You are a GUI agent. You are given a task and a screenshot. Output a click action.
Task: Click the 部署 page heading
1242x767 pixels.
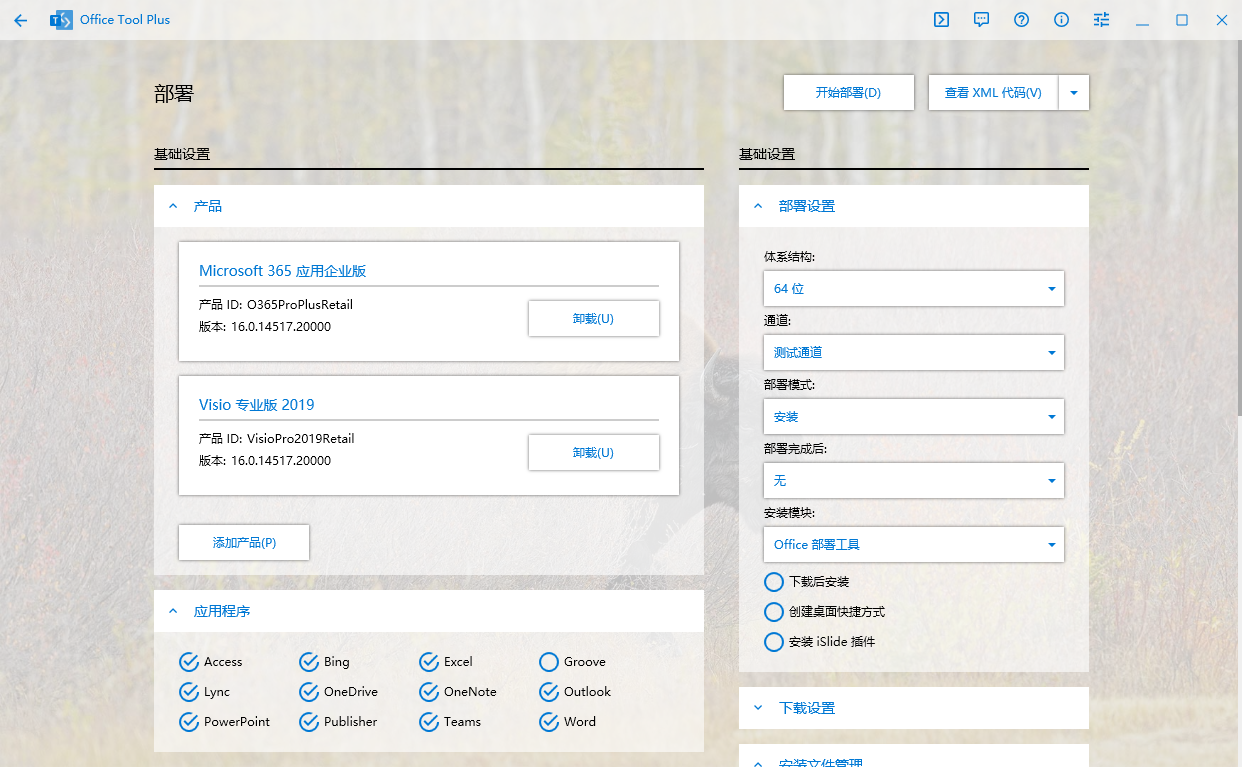[173, 94]
